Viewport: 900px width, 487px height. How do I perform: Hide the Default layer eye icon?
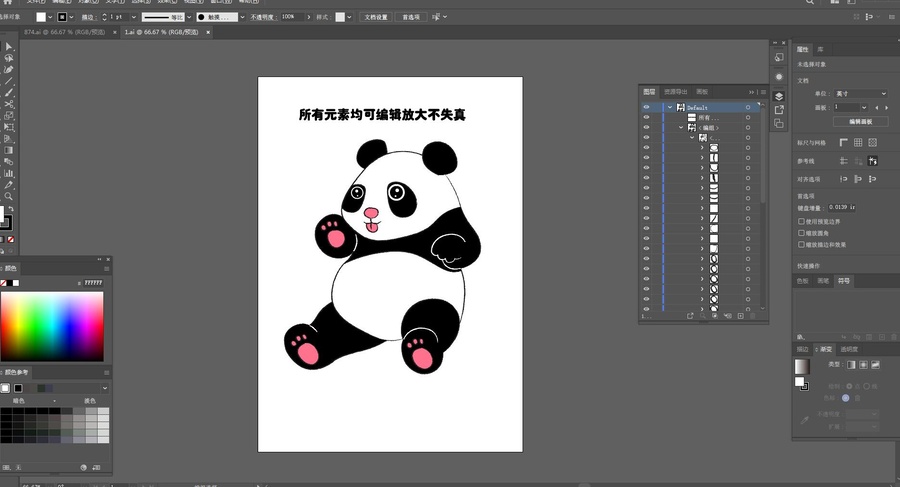pyautogui.click(x=646, y=107)
